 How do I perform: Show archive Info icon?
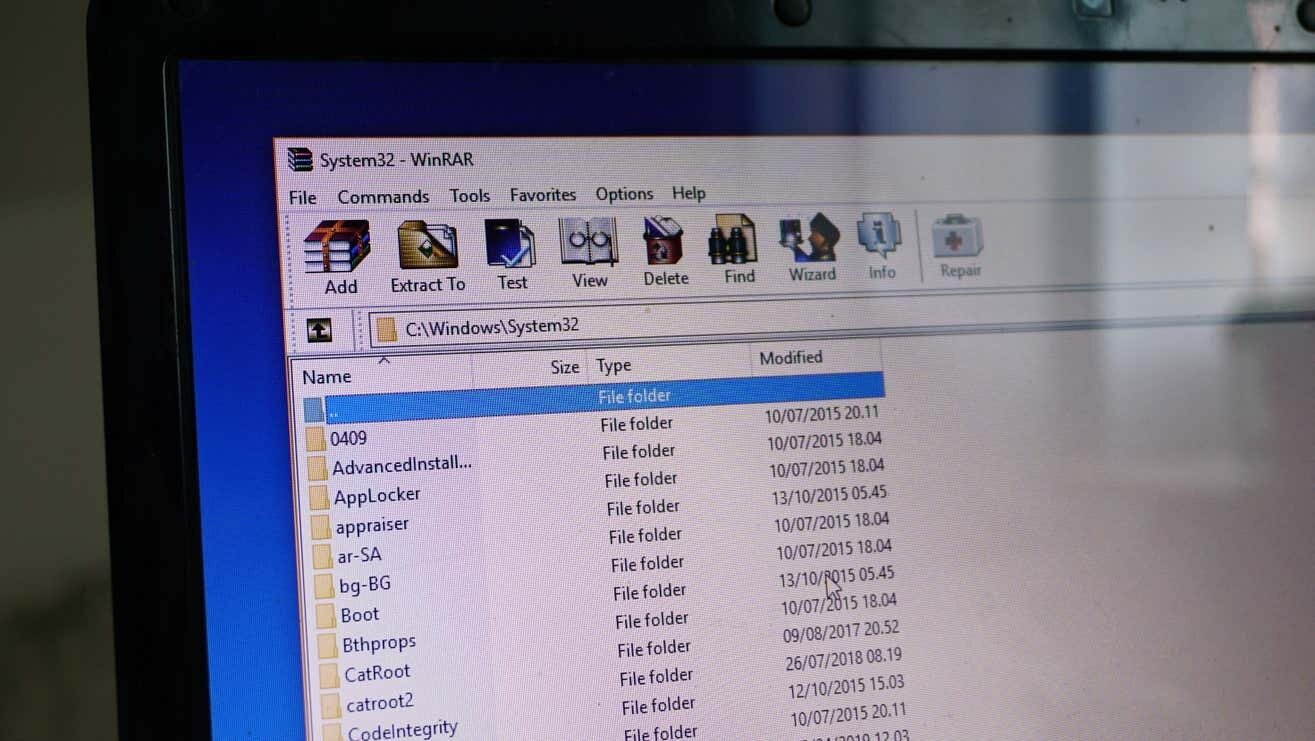[879, 237]
